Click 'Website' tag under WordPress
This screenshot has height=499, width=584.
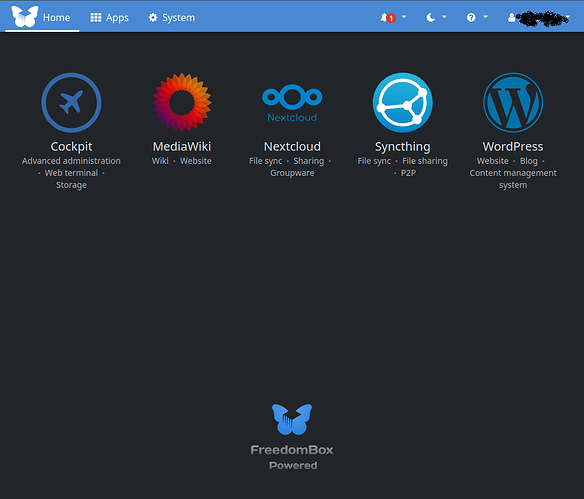pos(492,161)
